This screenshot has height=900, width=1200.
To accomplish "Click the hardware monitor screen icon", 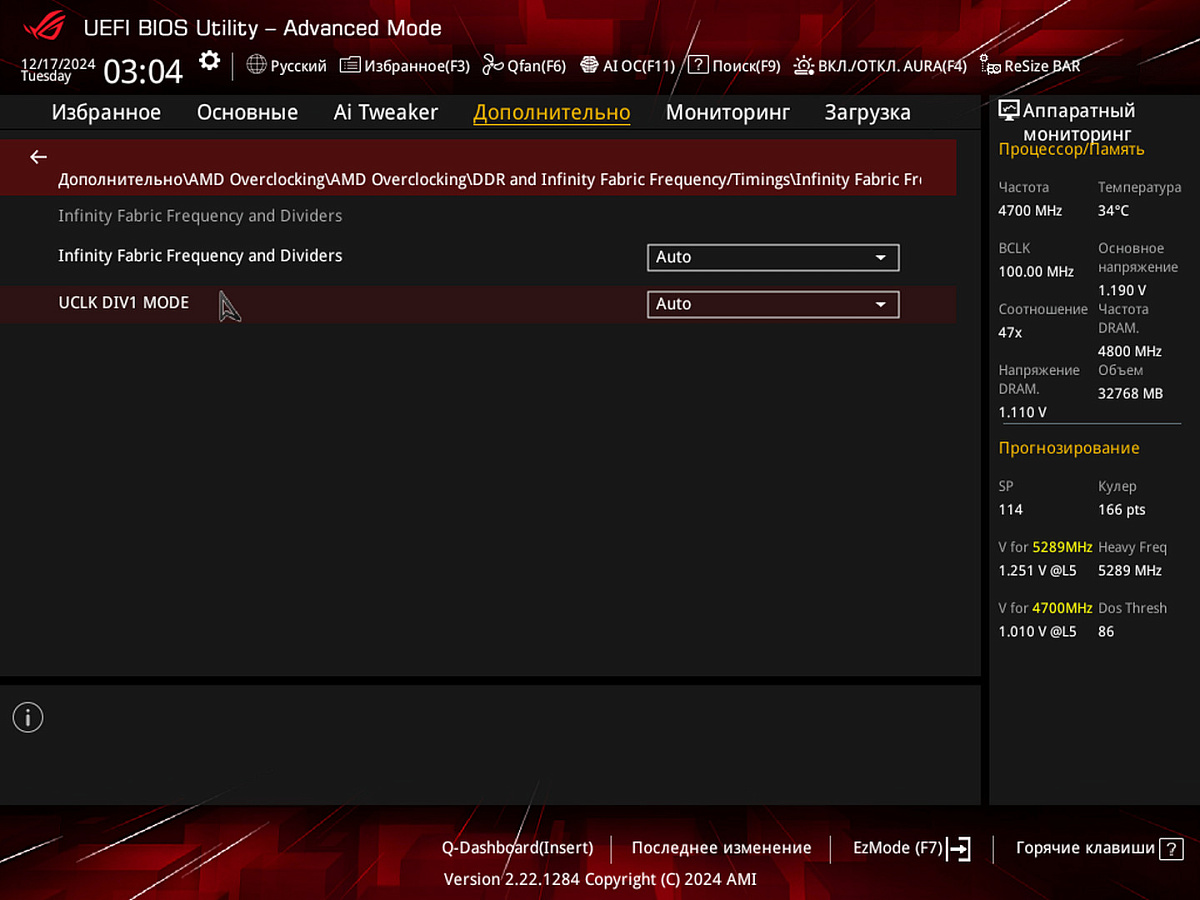I will pyautogui.click(x=1009, y=111).
